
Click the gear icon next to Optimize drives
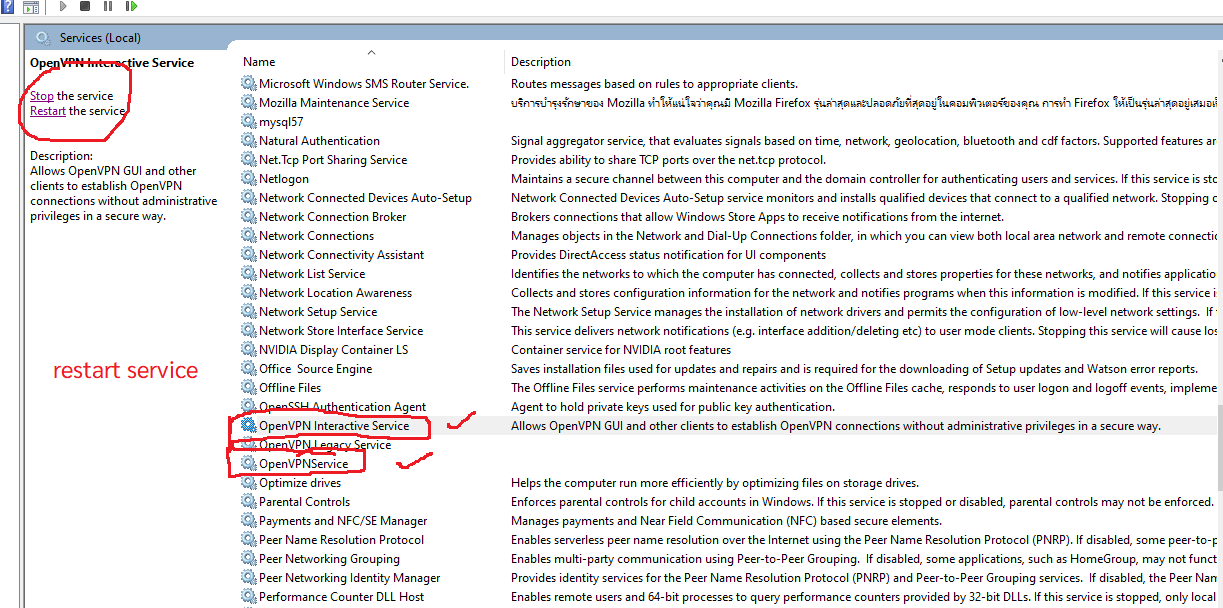tap(249, 483)
